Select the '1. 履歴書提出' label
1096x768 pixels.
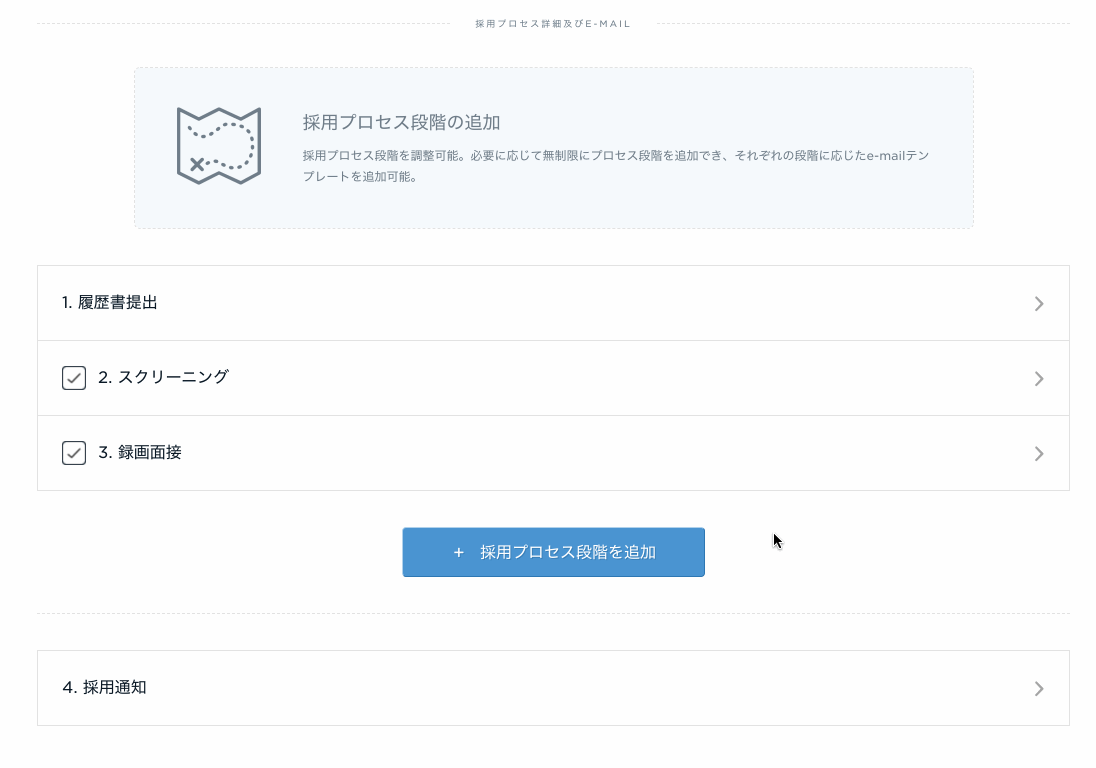(110, 303)
